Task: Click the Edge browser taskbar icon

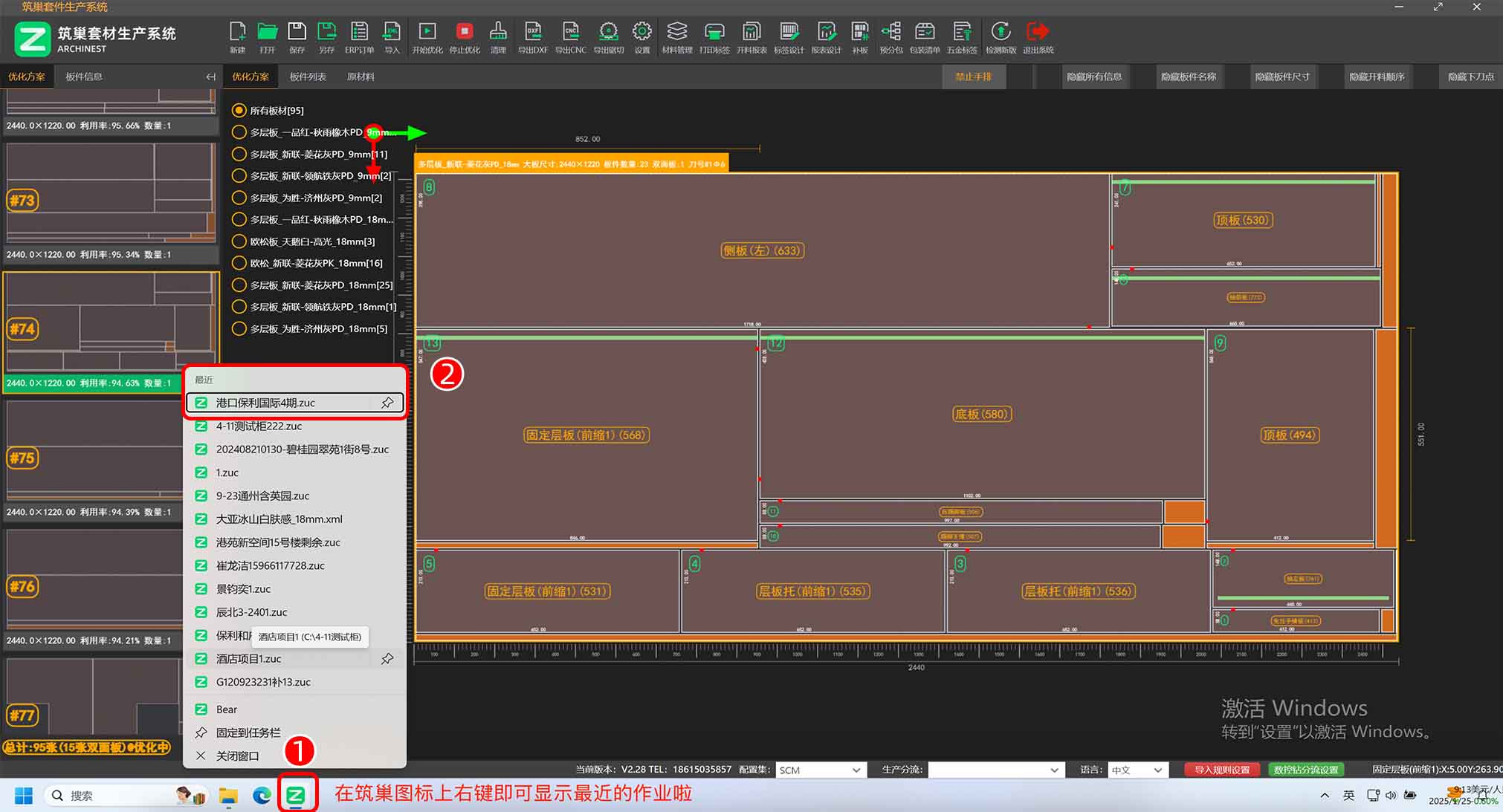Action: click(x=262, y=796)
